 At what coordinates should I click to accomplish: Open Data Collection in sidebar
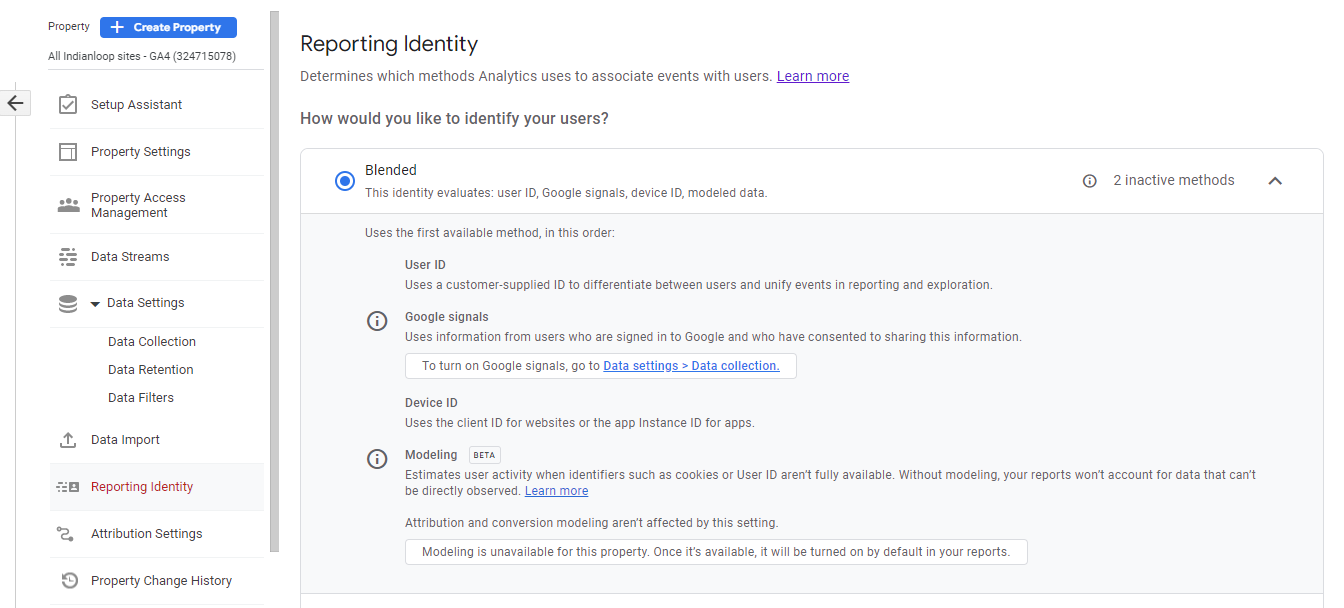[152, 342]
